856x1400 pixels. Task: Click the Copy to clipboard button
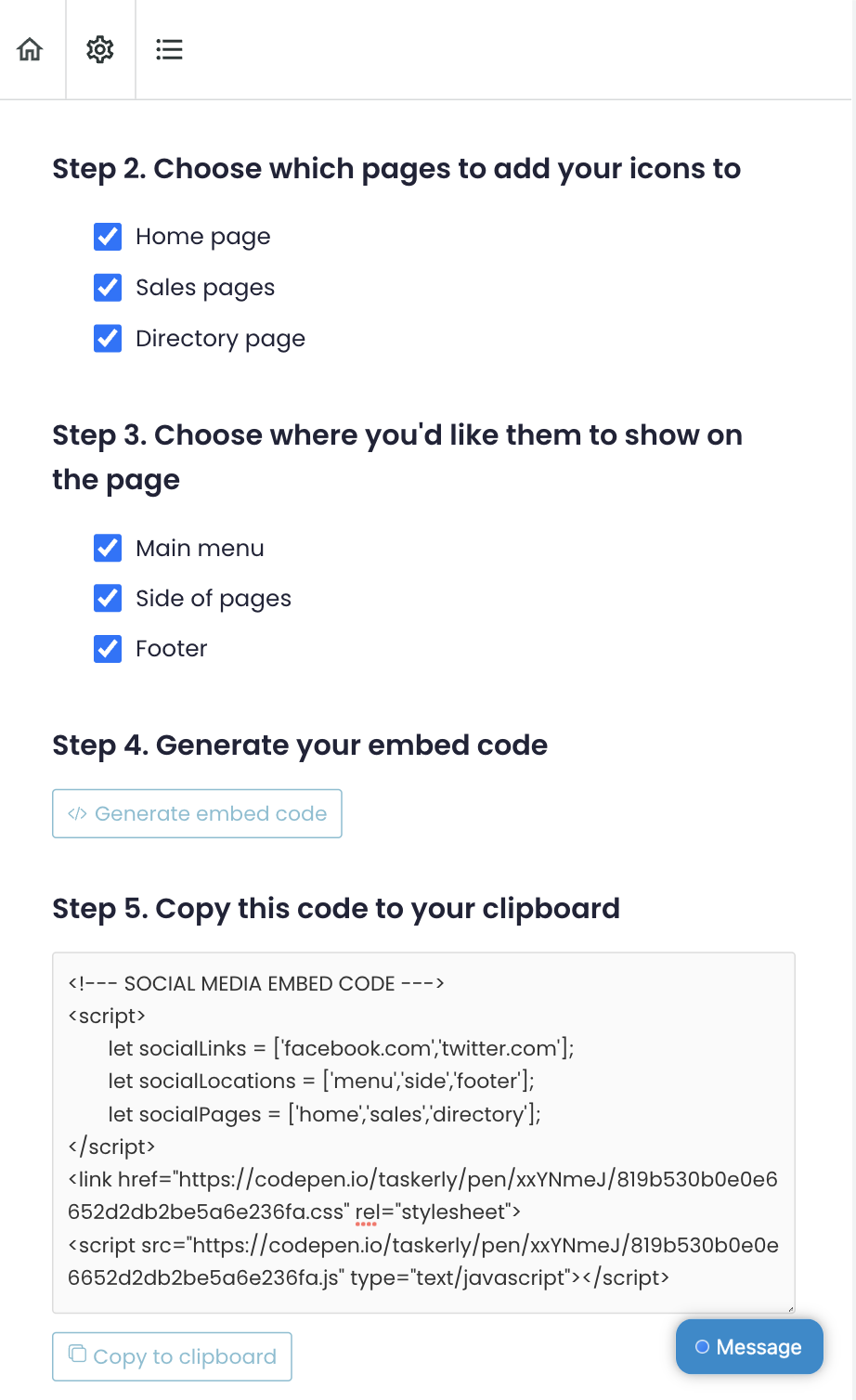tap(172, 1356)
